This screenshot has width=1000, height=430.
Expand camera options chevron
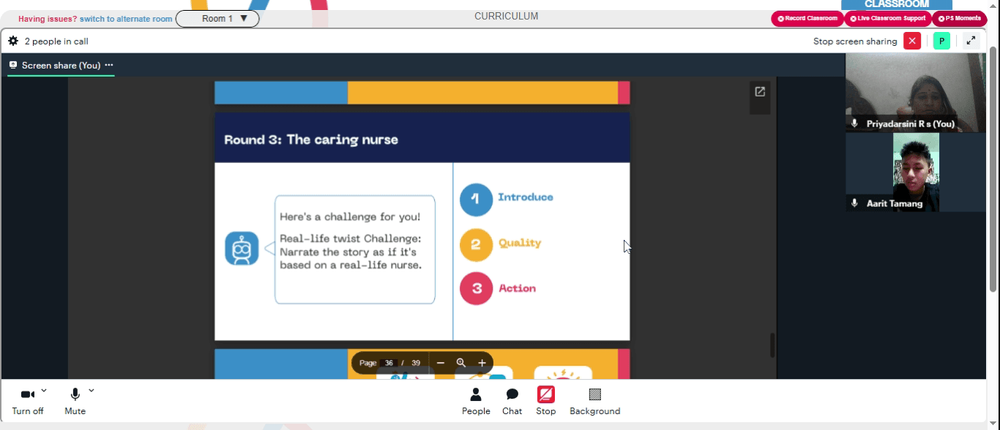(x=43, y=390)
